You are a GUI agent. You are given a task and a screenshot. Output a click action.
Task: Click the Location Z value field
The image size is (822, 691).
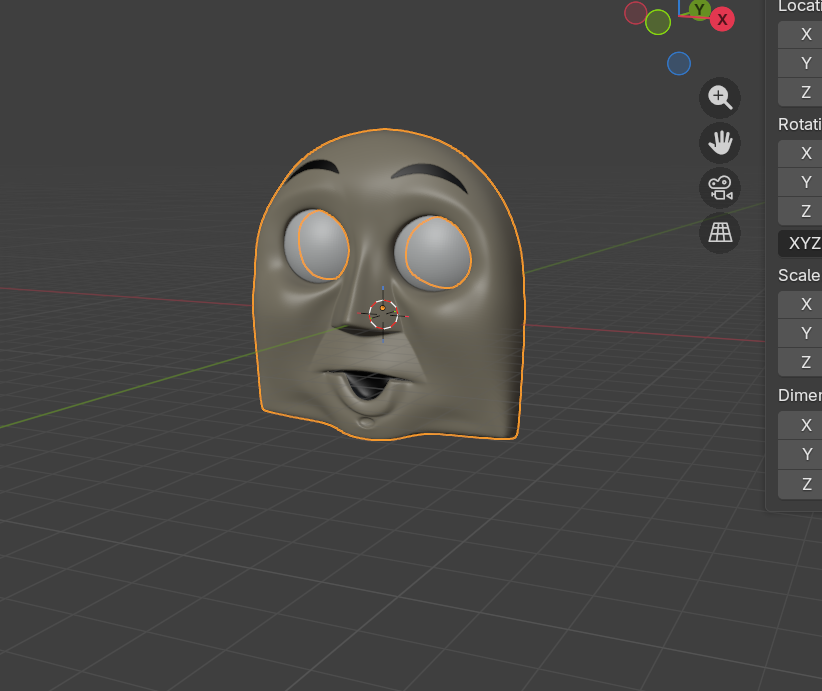pos(800,92)
